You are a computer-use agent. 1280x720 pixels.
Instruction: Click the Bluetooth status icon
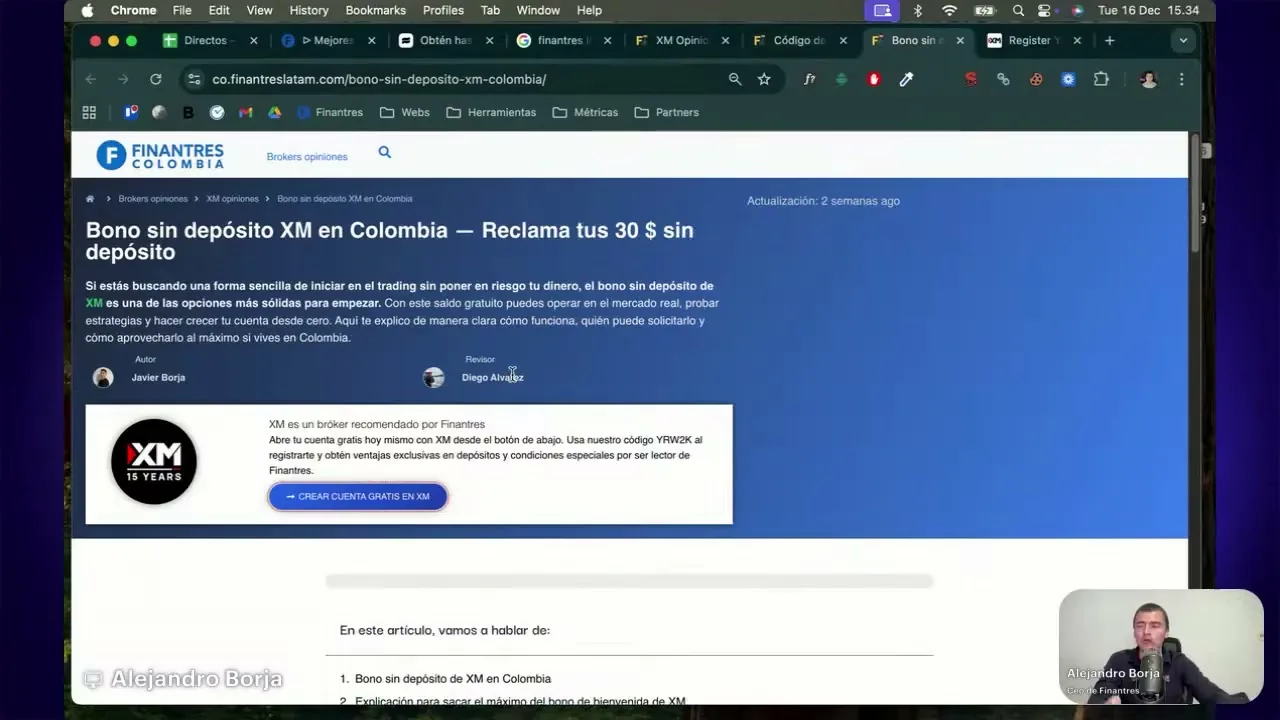pos(918,10)
